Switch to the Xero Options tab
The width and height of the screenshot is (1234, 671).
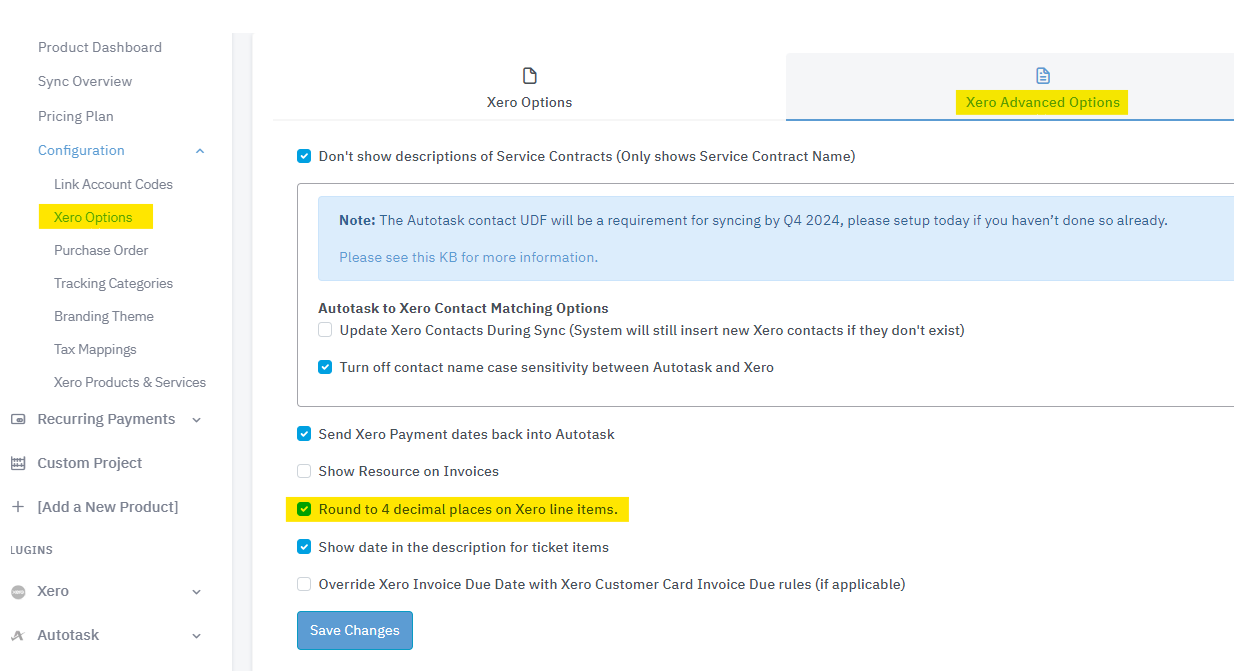529,102
